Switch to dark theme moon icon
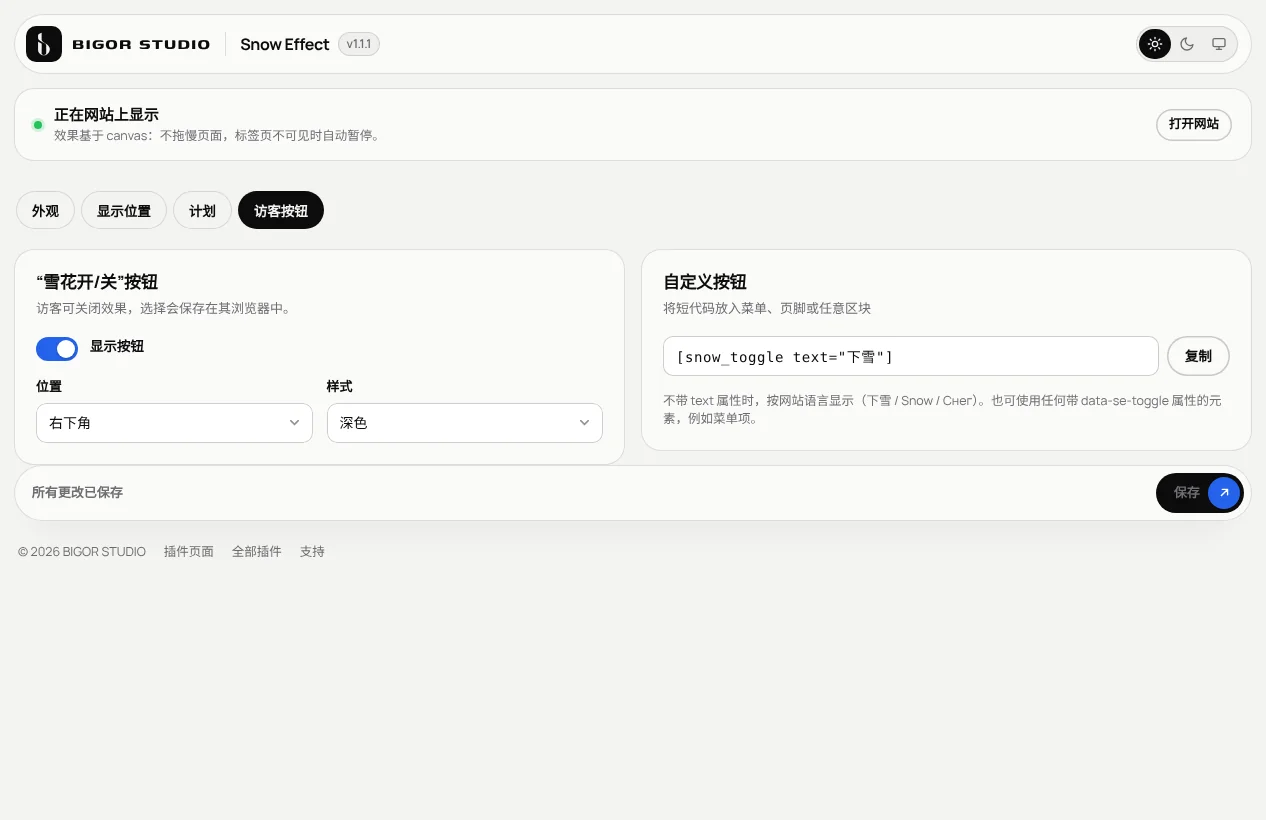This screenshot has width=1266, height=820. pos(1187,44)
